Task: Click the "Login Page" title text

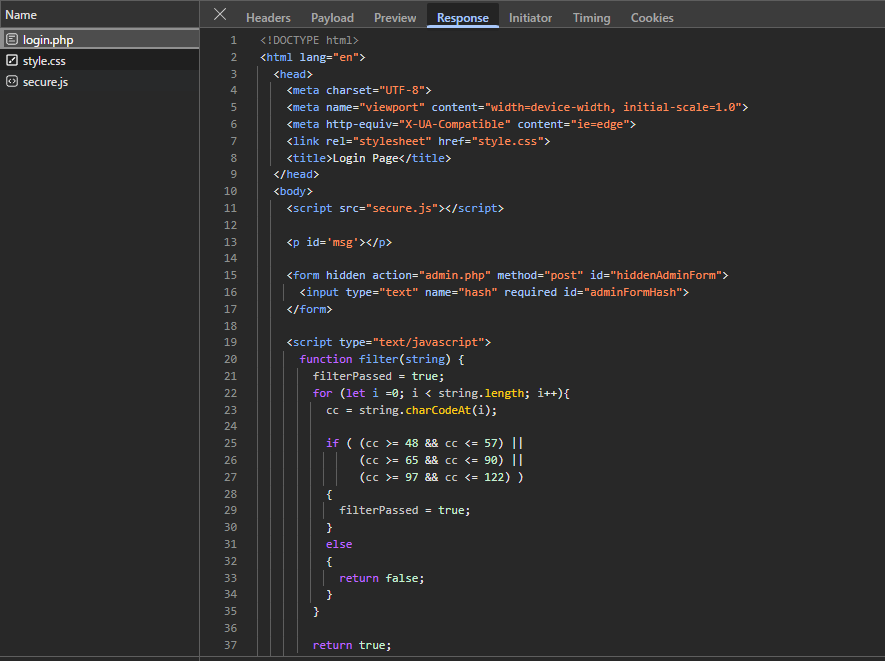Action: (x=365, y=158)
